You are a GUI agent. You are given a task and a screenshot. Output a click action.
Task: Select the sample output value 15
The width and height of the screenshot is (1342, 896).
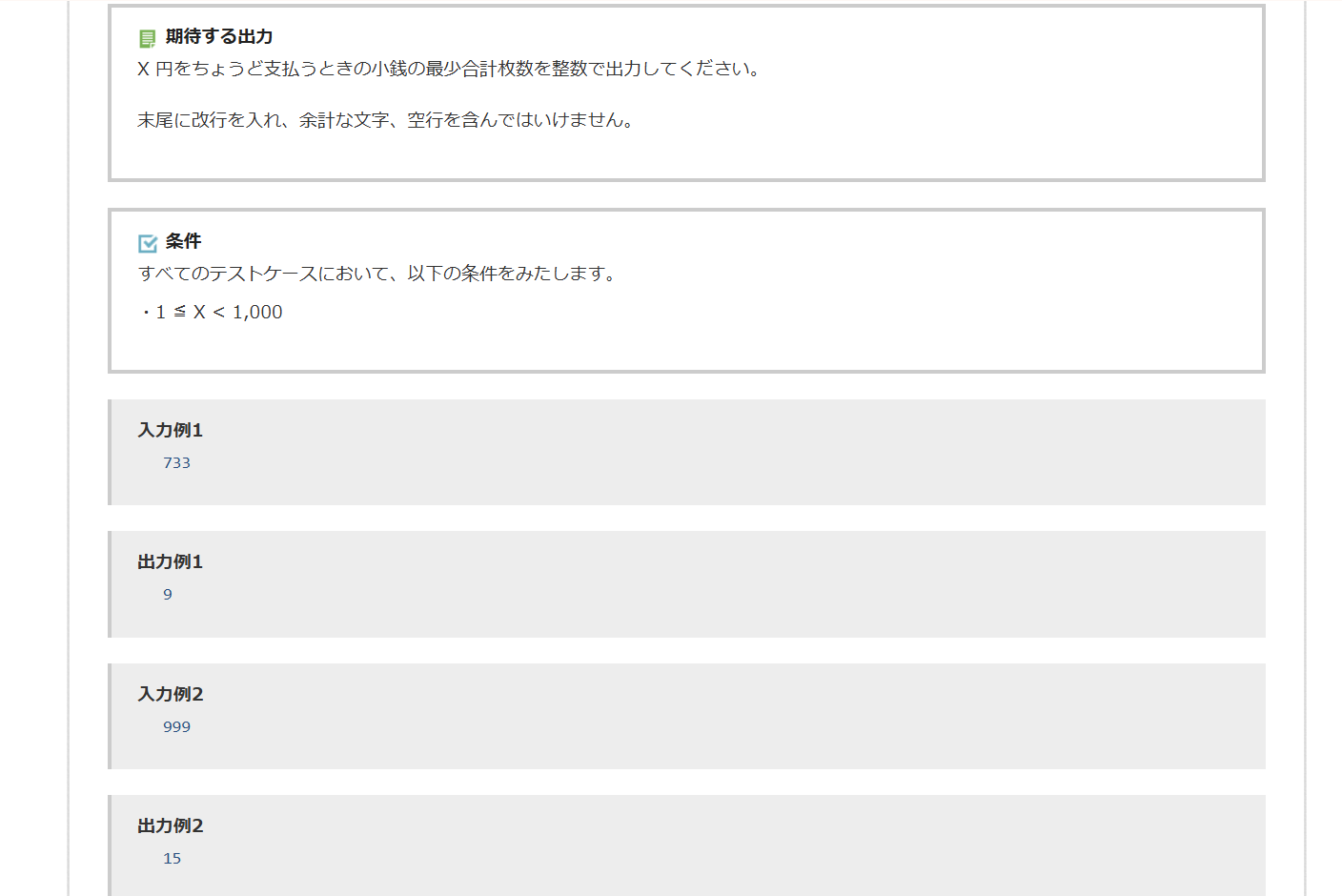pyautogui.click(x=173, y=859)
